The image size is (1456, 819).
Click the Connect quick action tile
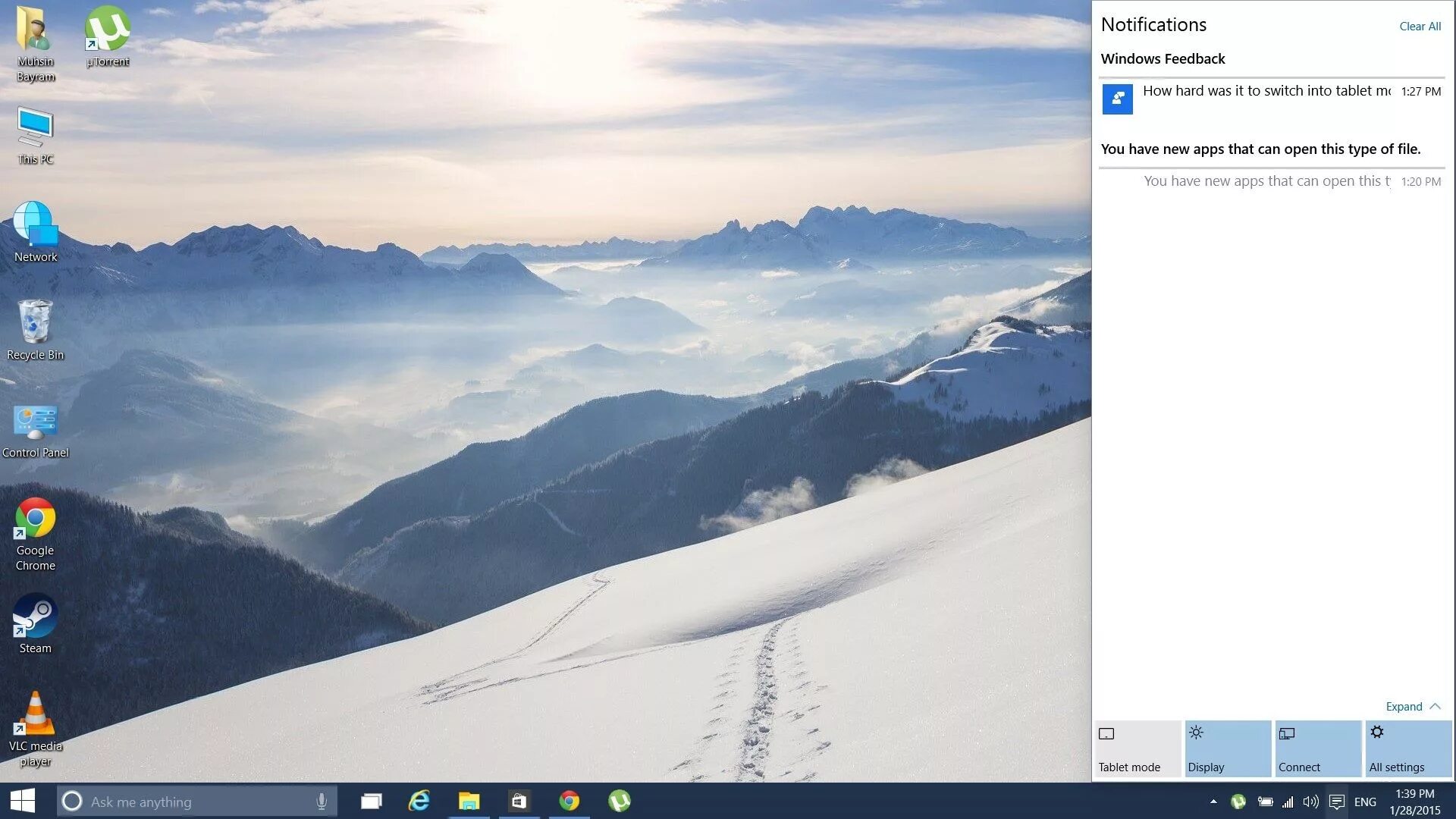(x=1318, y=749)
